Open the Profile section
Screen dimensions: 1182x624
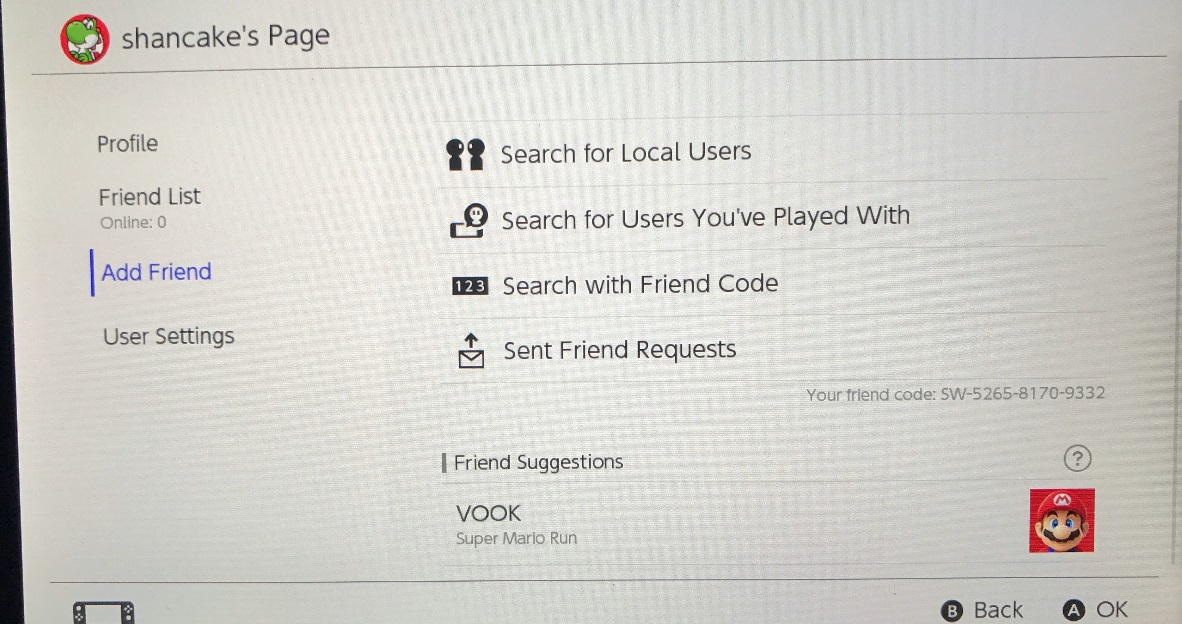coord(127,144)
